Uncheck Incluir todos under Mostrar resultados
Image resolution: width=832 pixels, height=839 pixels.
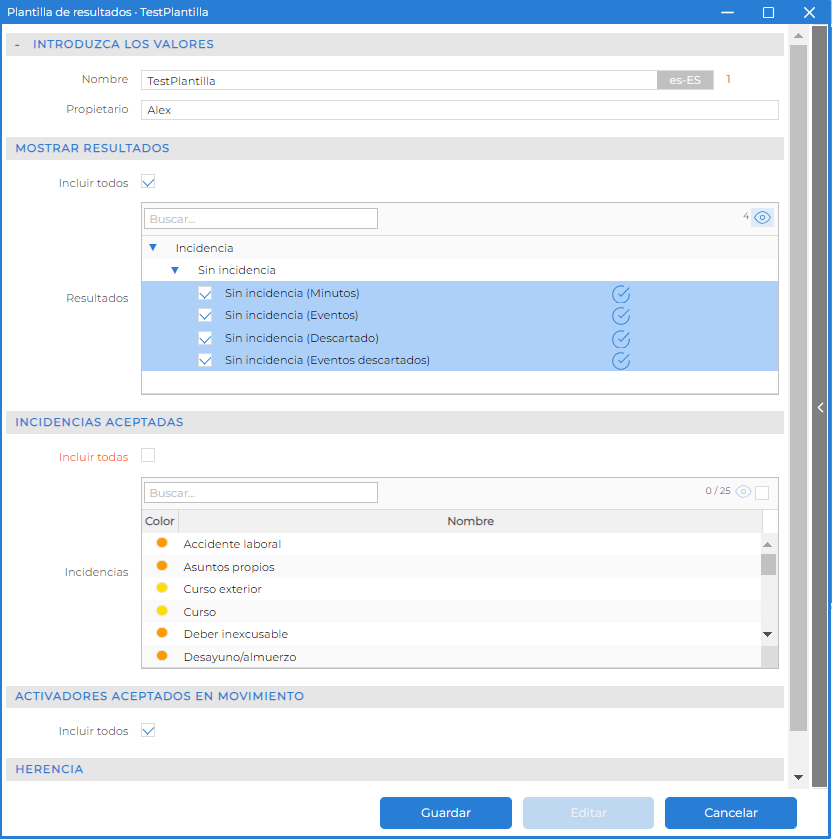coord(148,182)
